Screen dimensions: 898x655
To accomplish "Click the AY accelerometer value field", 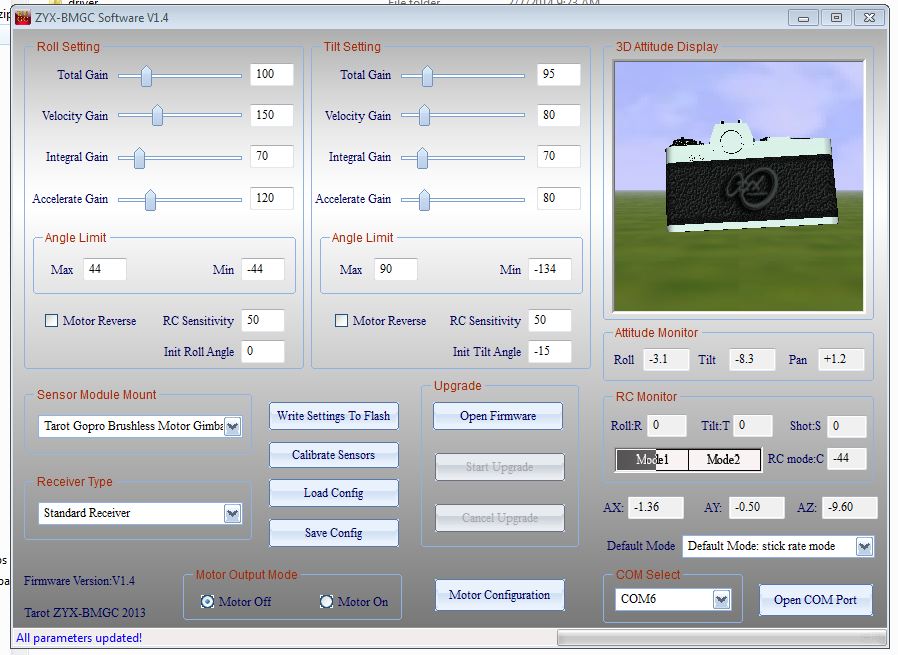I will coord(757,507).
